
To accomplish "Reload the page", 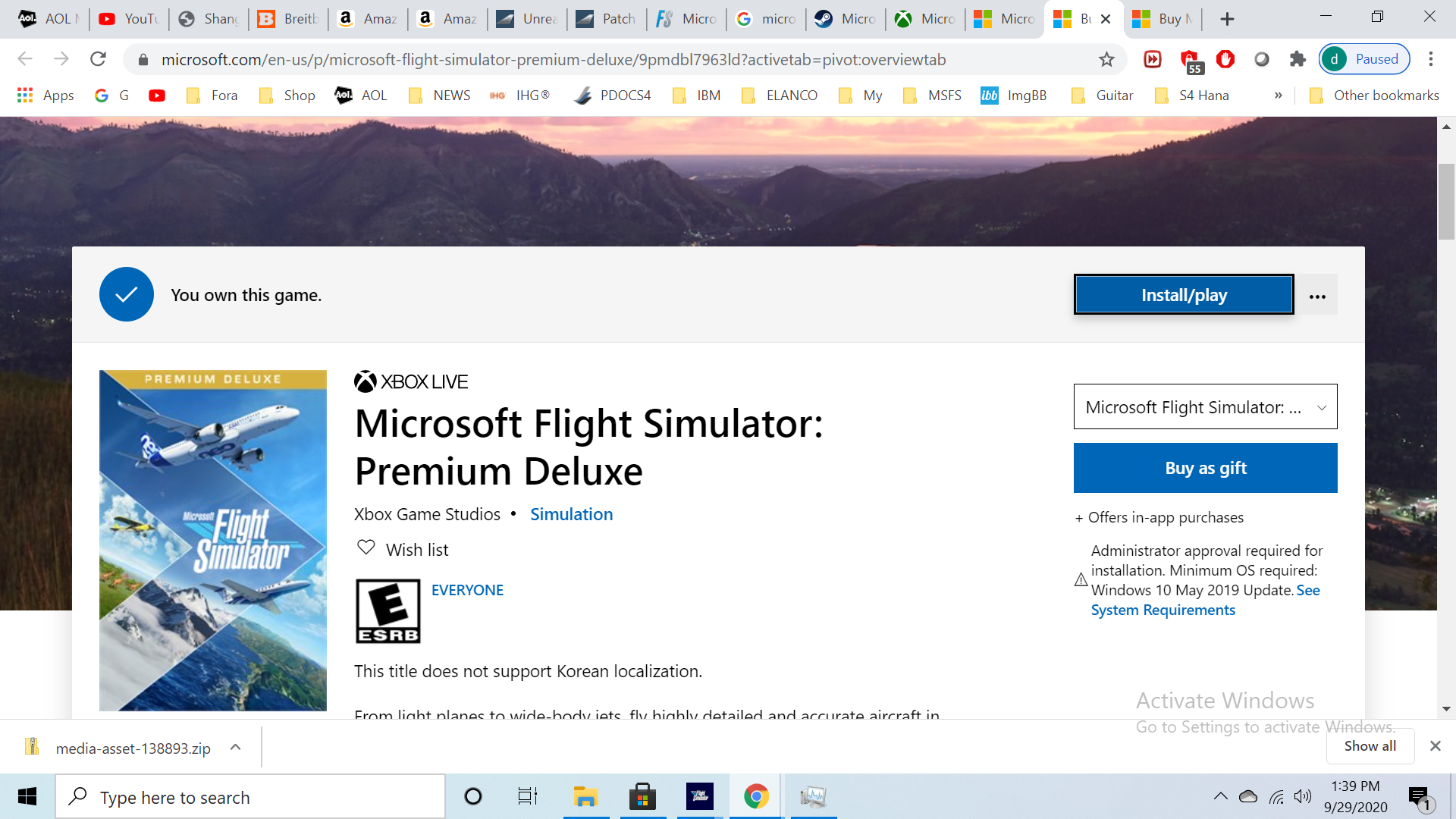I will tap(98, 59).
